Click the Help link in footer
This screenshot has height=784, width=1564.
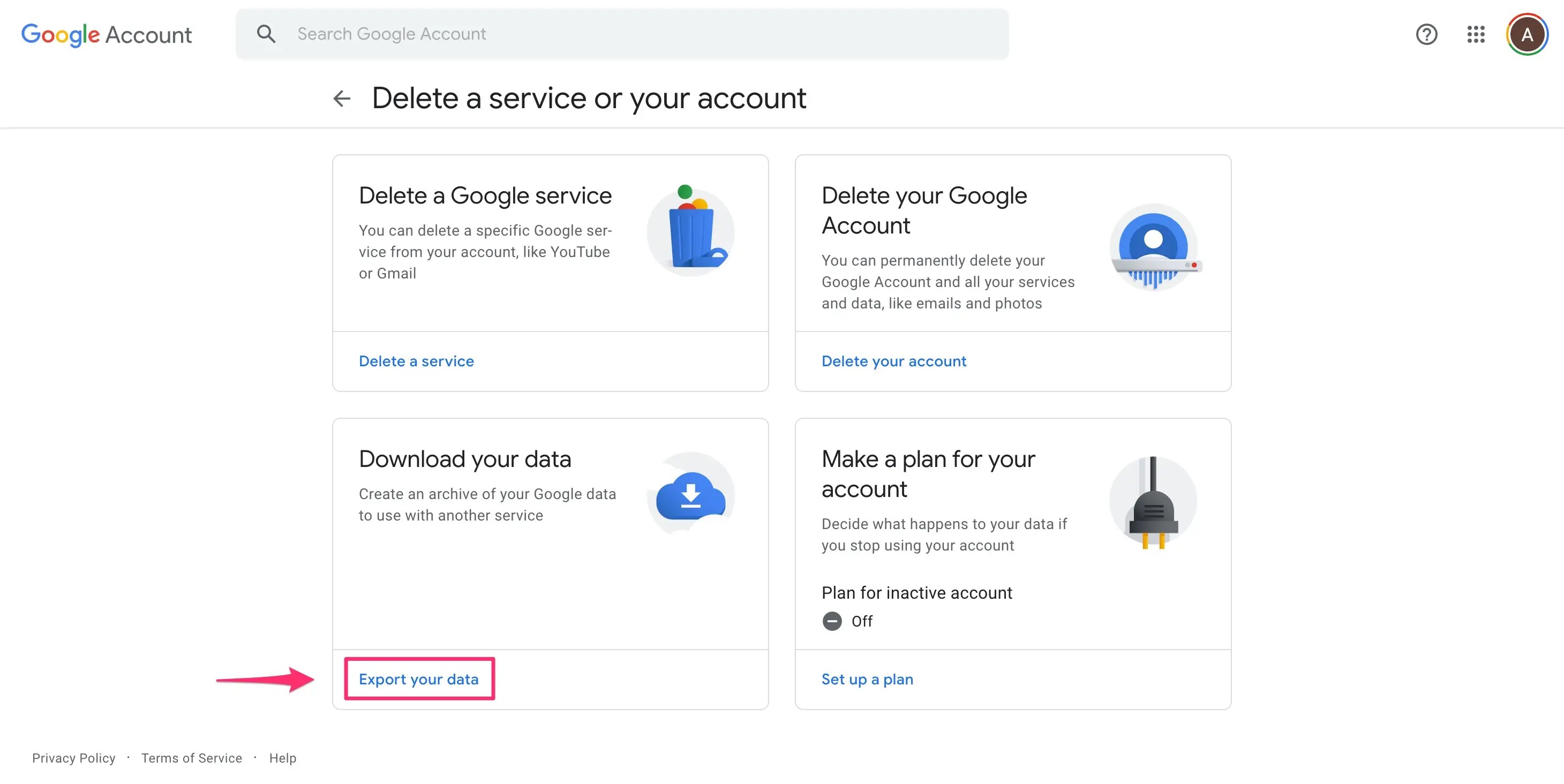click(282, 758)
